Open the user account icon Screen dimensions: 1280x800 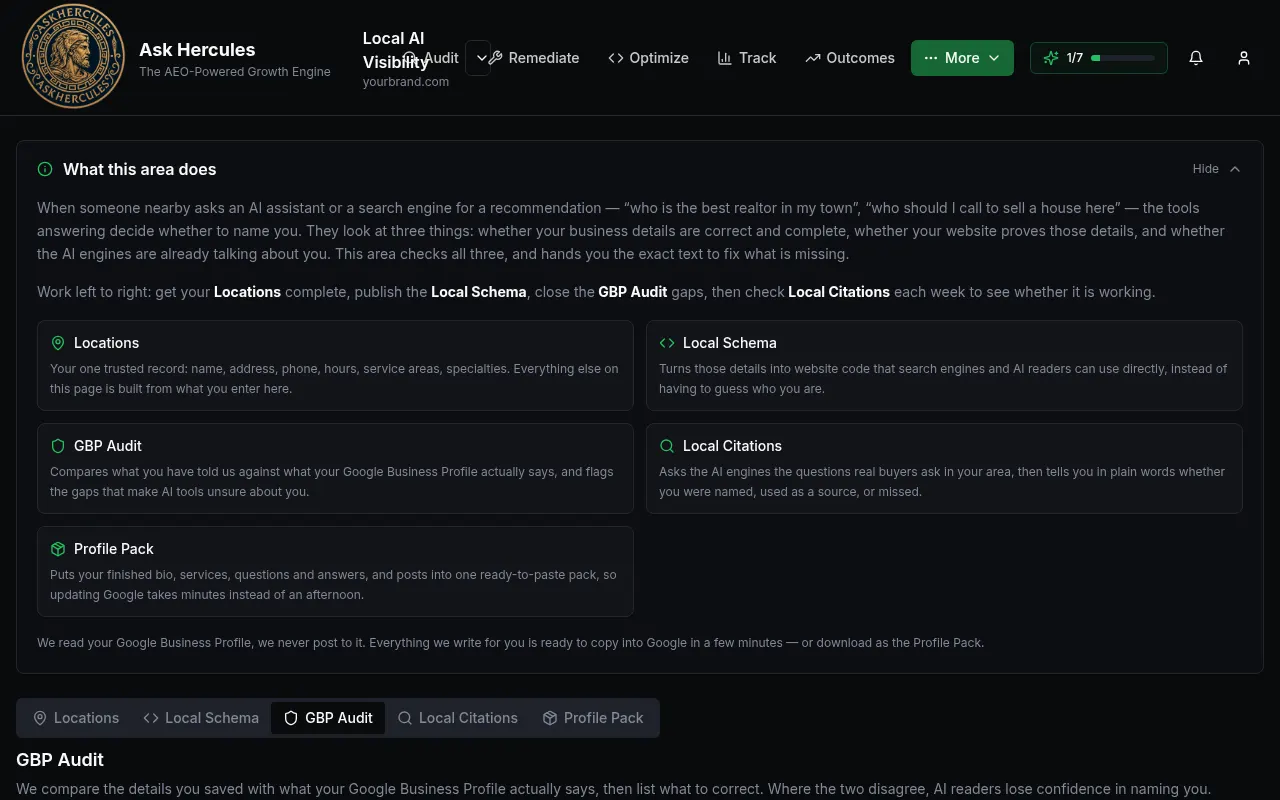point(1244,58)
